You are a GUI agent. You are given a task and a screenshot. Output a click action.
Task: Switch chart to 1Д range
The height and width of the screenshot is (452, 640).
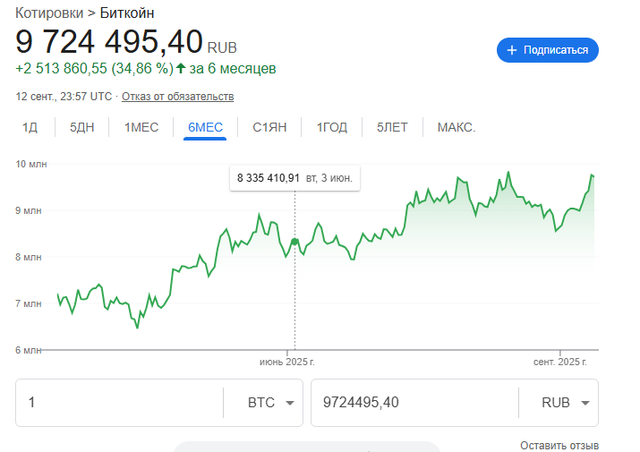pyautogui.click(x=30, y=127)
